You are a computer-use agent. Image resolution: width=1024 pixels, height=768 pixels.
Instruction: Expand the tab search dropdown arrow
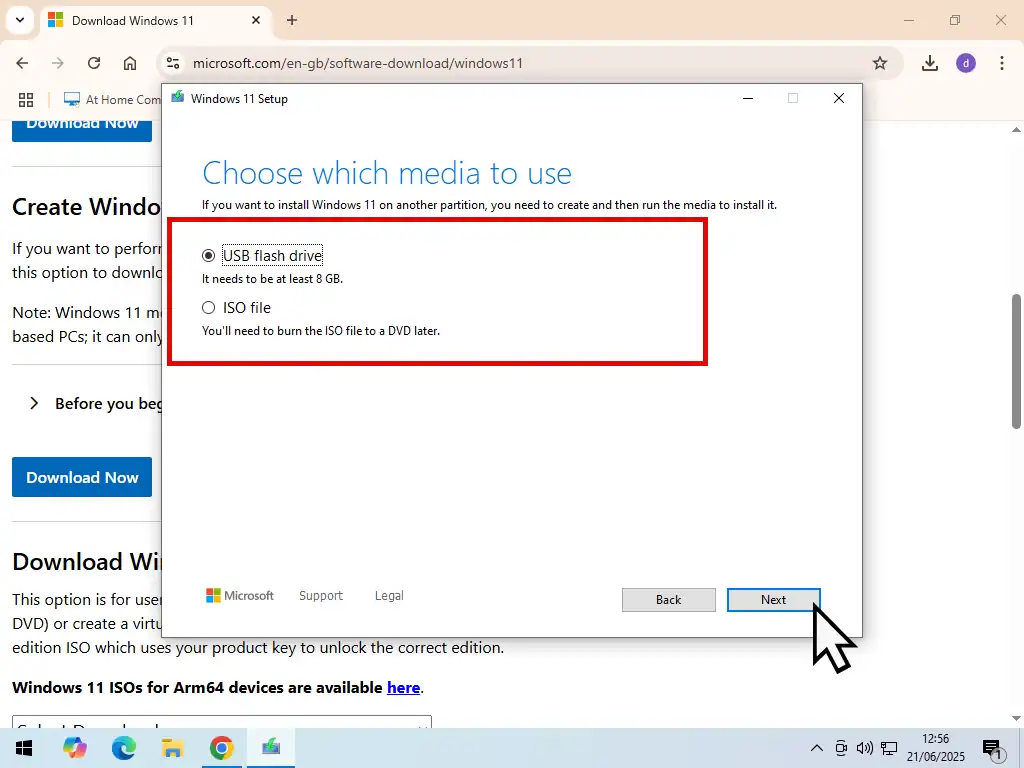pos(19,20)
